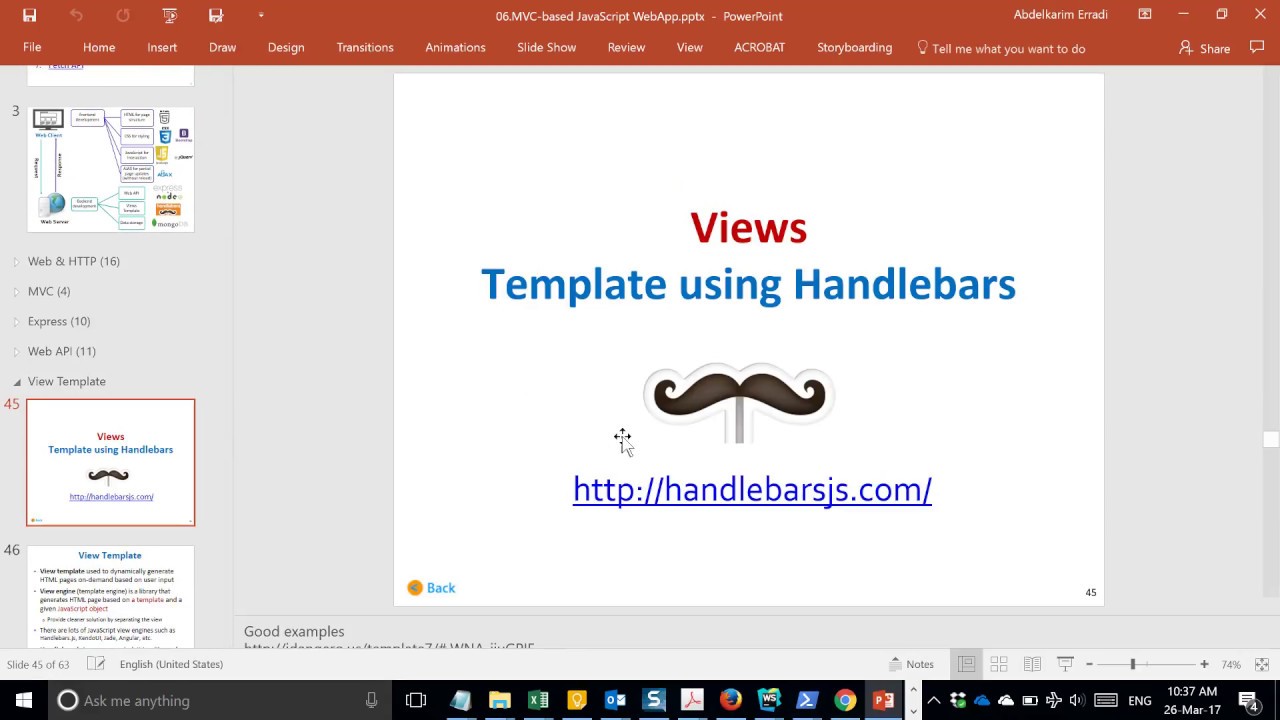The width and height of the screenshot is (1280, 720).
Task: Click the spell check status icon
Action: [x=96, y=664]
